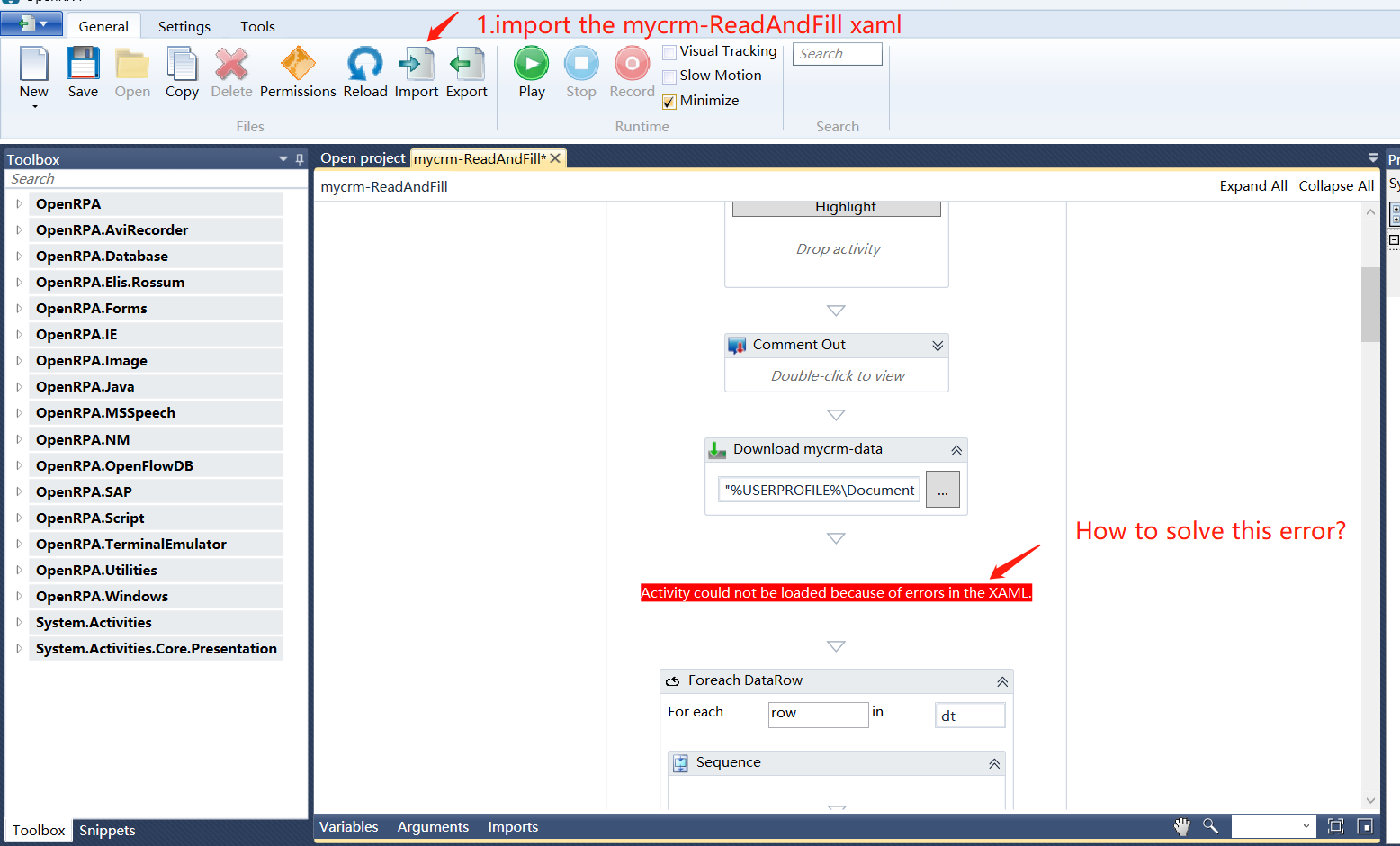Click fit to screen icon
Viewport: 1400px width, 846px height.
(1335, 826)
